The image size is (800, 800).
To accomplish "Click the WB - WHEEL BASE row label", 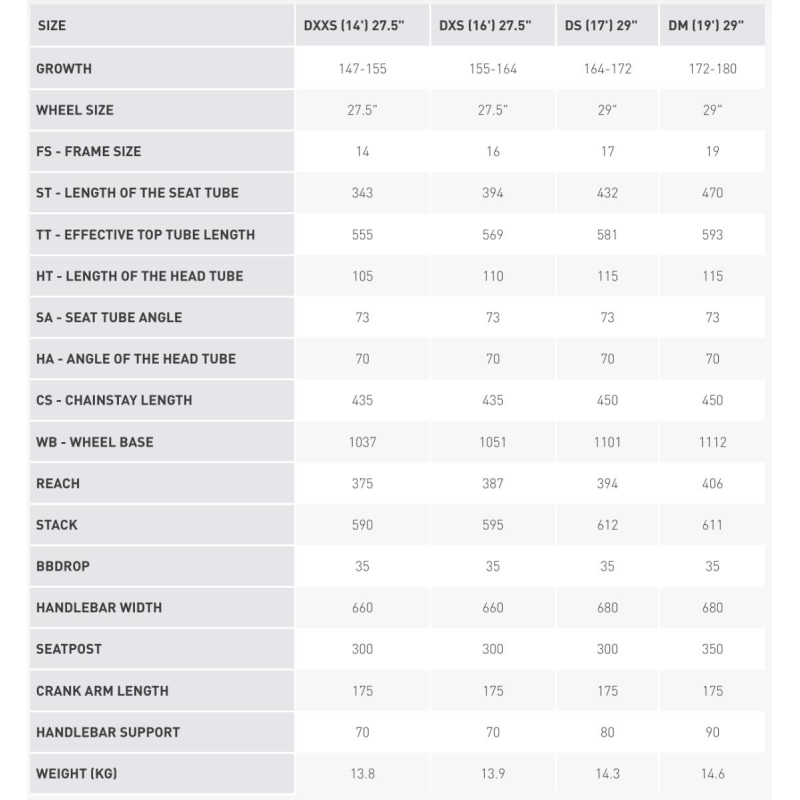I will pyautogui.click(x=95, y=441).
